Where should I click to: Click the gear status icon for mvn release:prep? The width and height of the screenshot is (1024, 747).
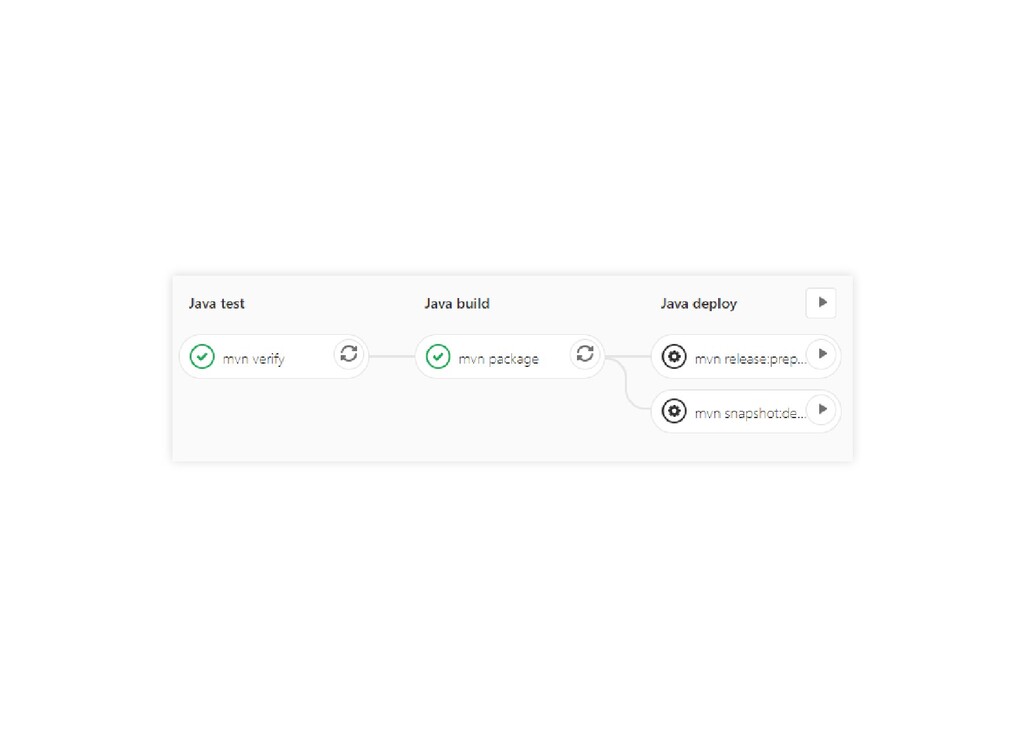[x=674, y=356]
